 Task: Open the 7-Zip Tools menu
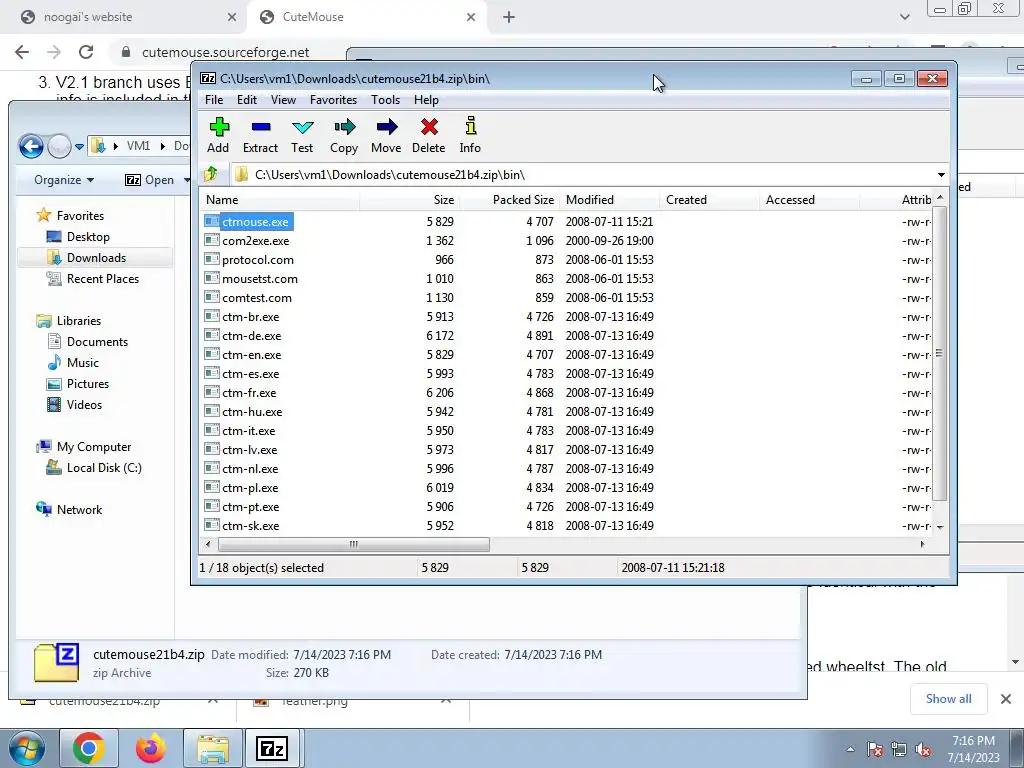pyautogui.click(x=385, y=100)
